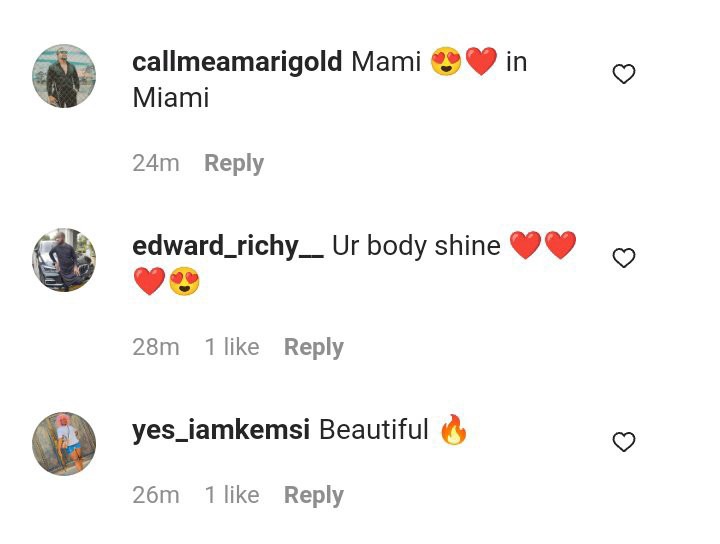
Task: View the 1 like on yes_iamkemsi's comment
Action: 232,494
